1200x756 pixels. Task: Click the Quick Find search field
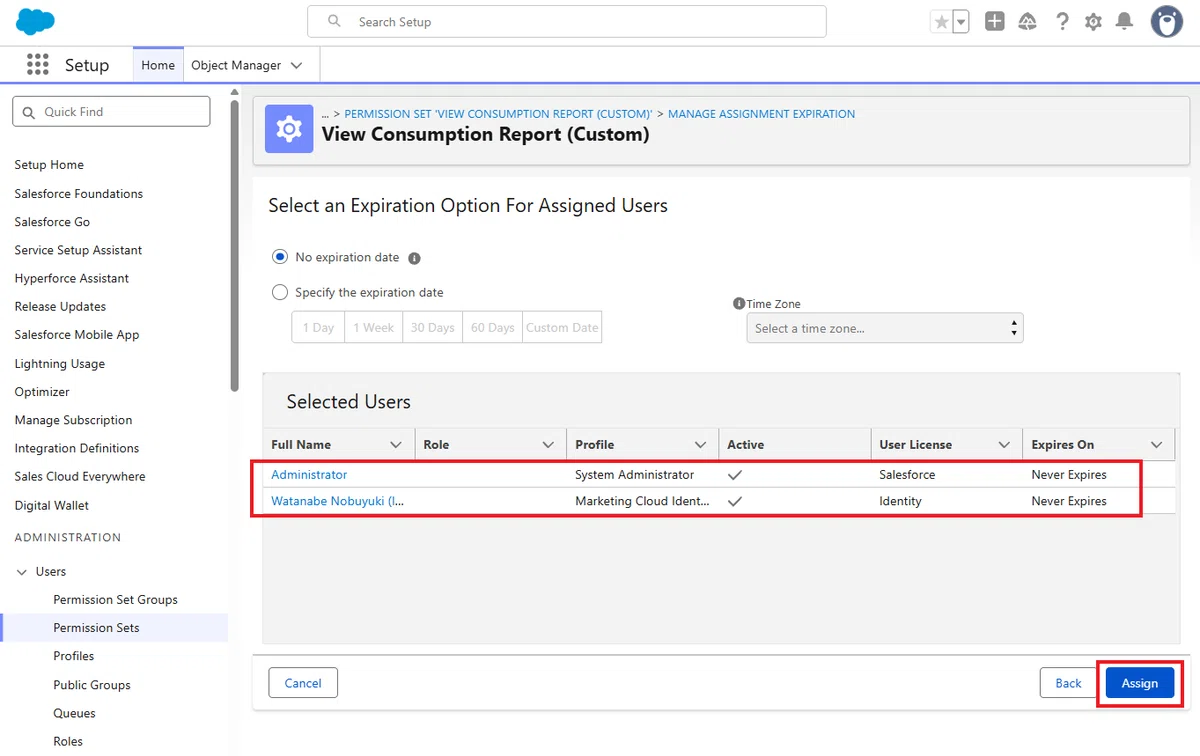(111, 111)
